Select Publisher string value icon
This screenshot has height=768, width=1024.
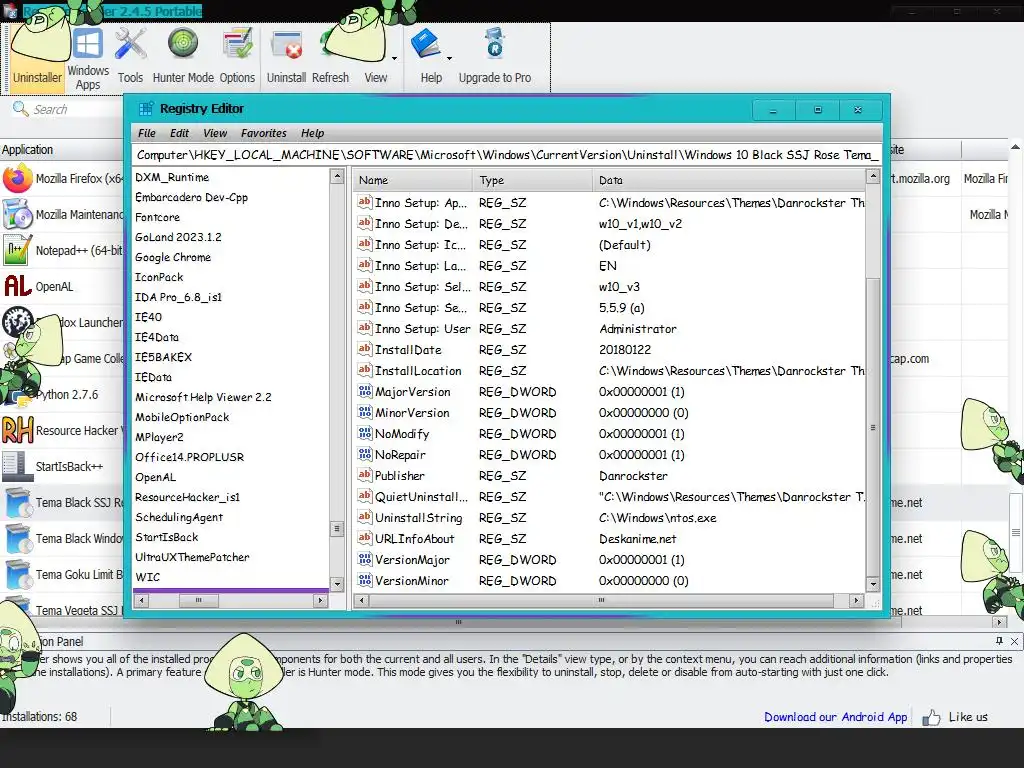pyautogui.click(x=365, y=475)
